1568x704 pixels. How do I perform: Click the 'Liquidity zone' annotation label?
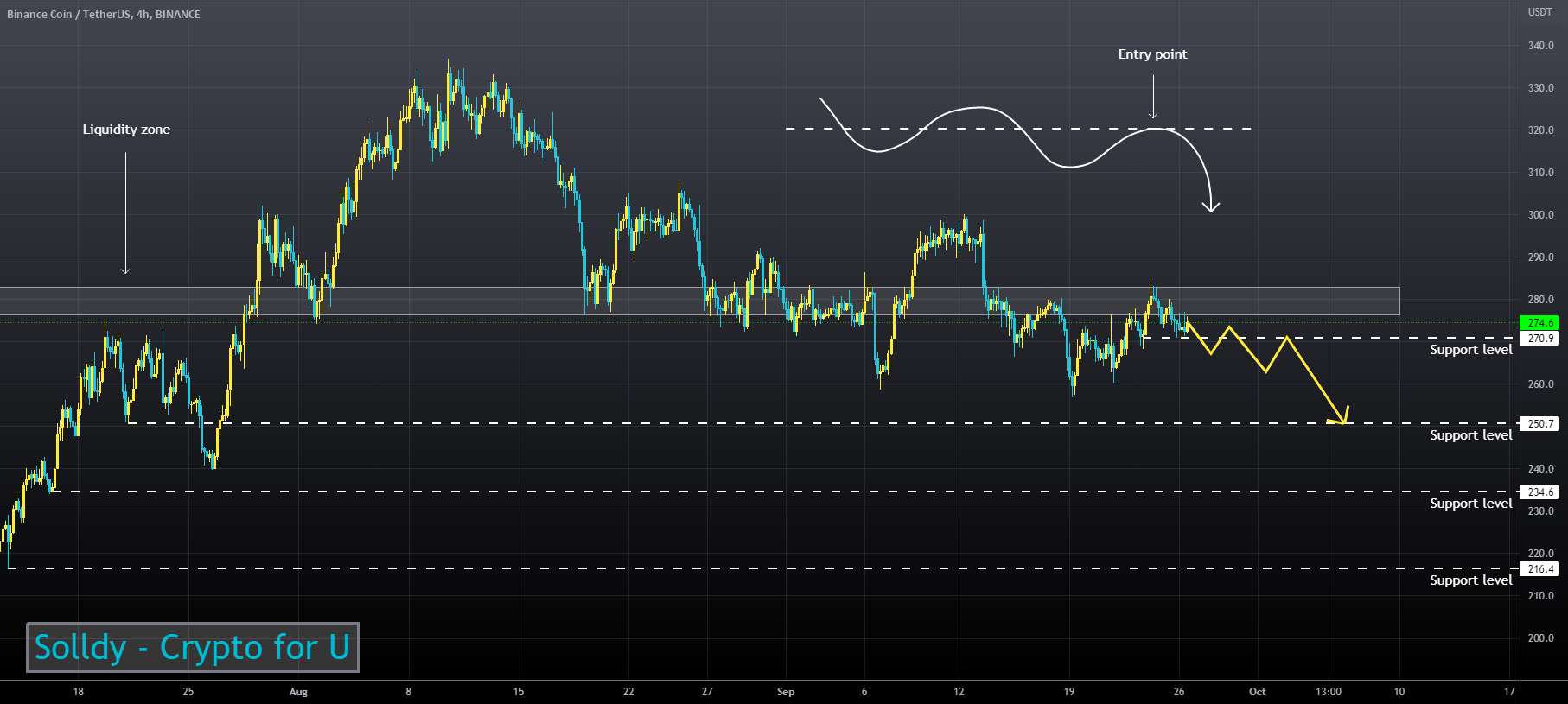tap(126, 130)
